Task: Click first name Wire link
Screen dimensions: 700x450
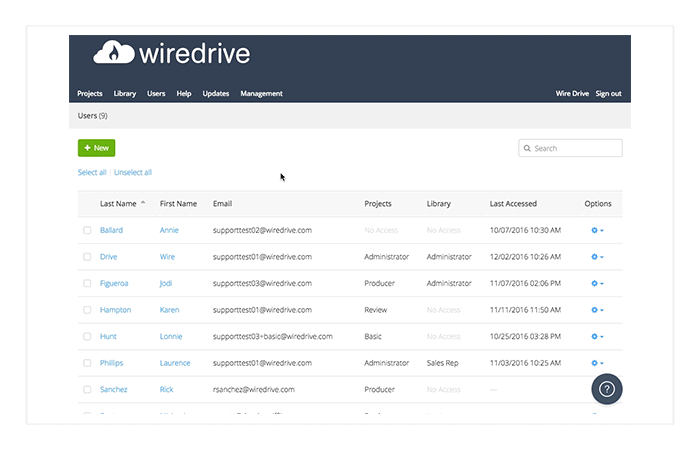Action: click(x=167, y=257)
